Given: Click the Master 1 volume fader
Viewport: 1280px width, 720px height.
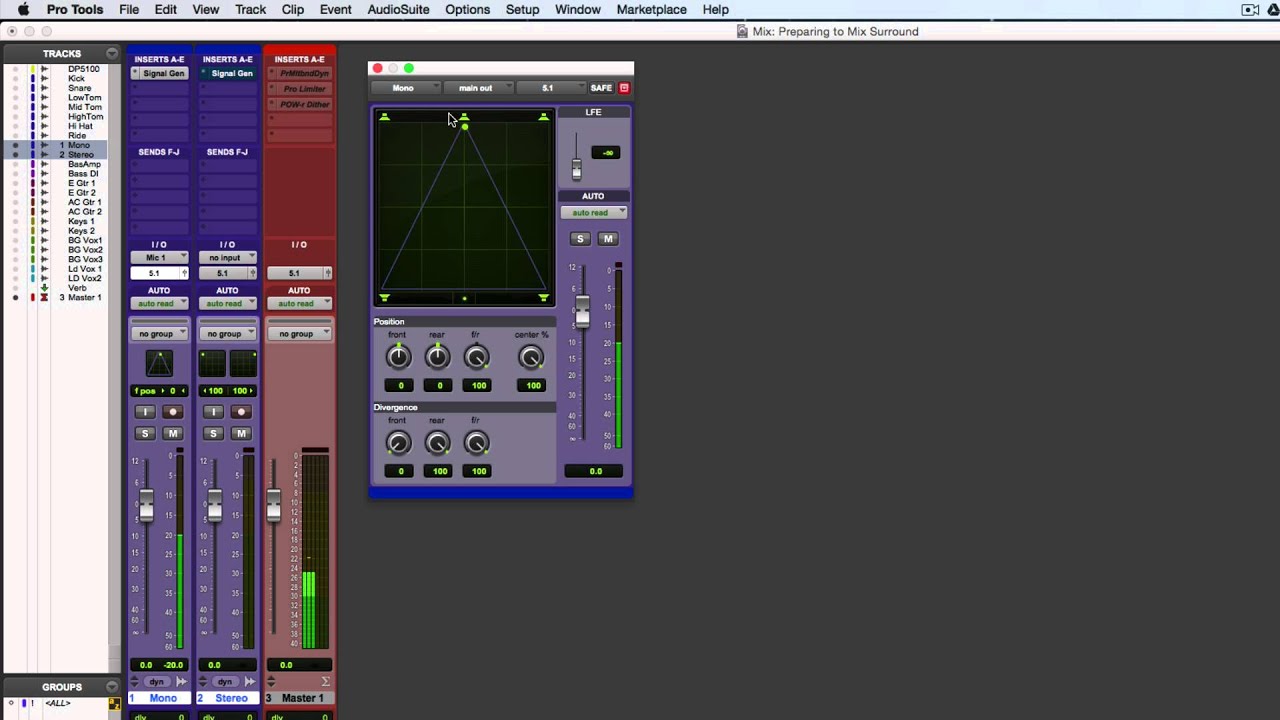Looking at the screenshot, I should [273, 505].
